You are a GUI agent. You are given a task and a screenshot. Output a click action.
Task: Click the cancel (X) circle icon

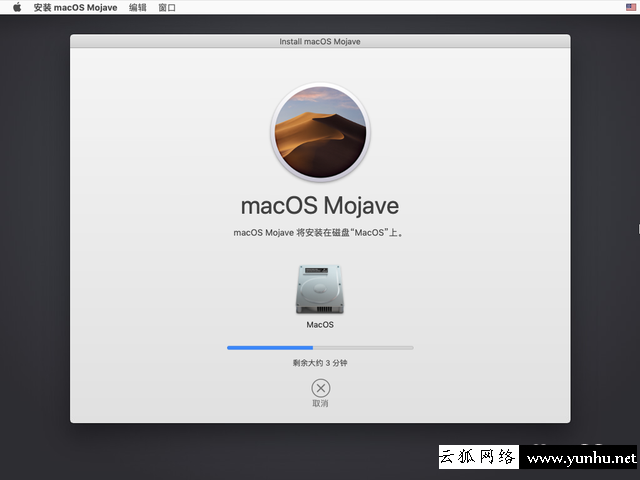[x=321, y=388]
